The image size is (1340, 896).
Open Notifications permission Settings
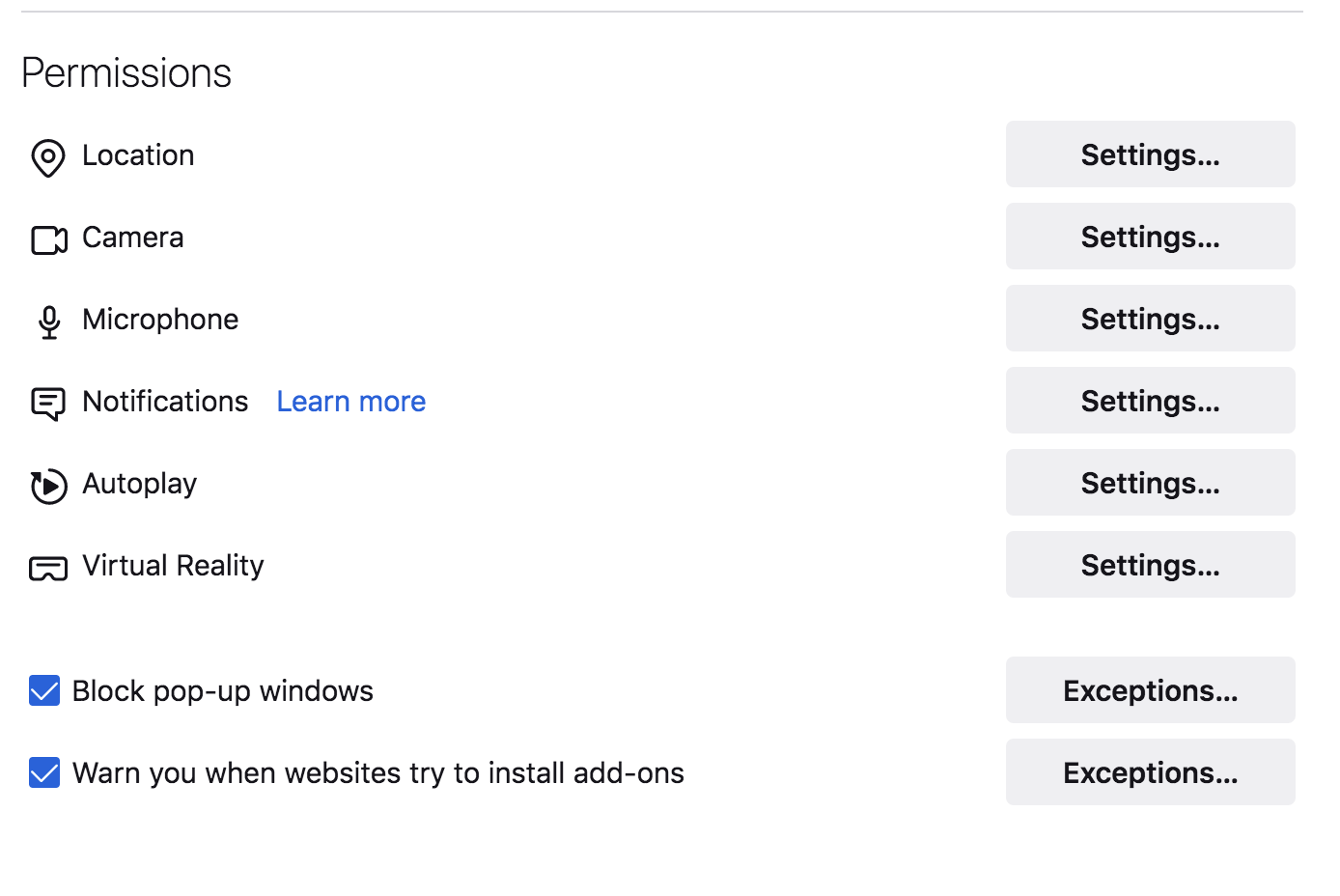point(1150,401)
